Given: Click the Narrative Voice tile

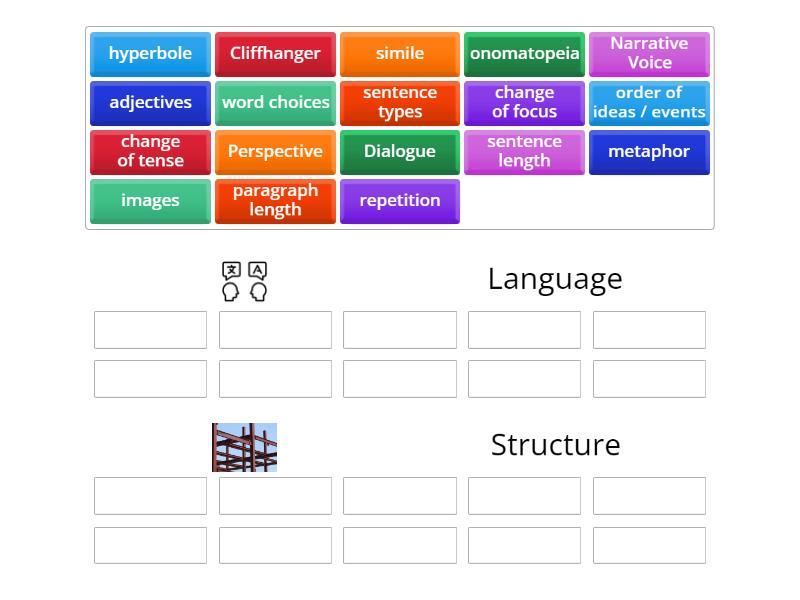Looking at the screenshot, I should (649, 54).
